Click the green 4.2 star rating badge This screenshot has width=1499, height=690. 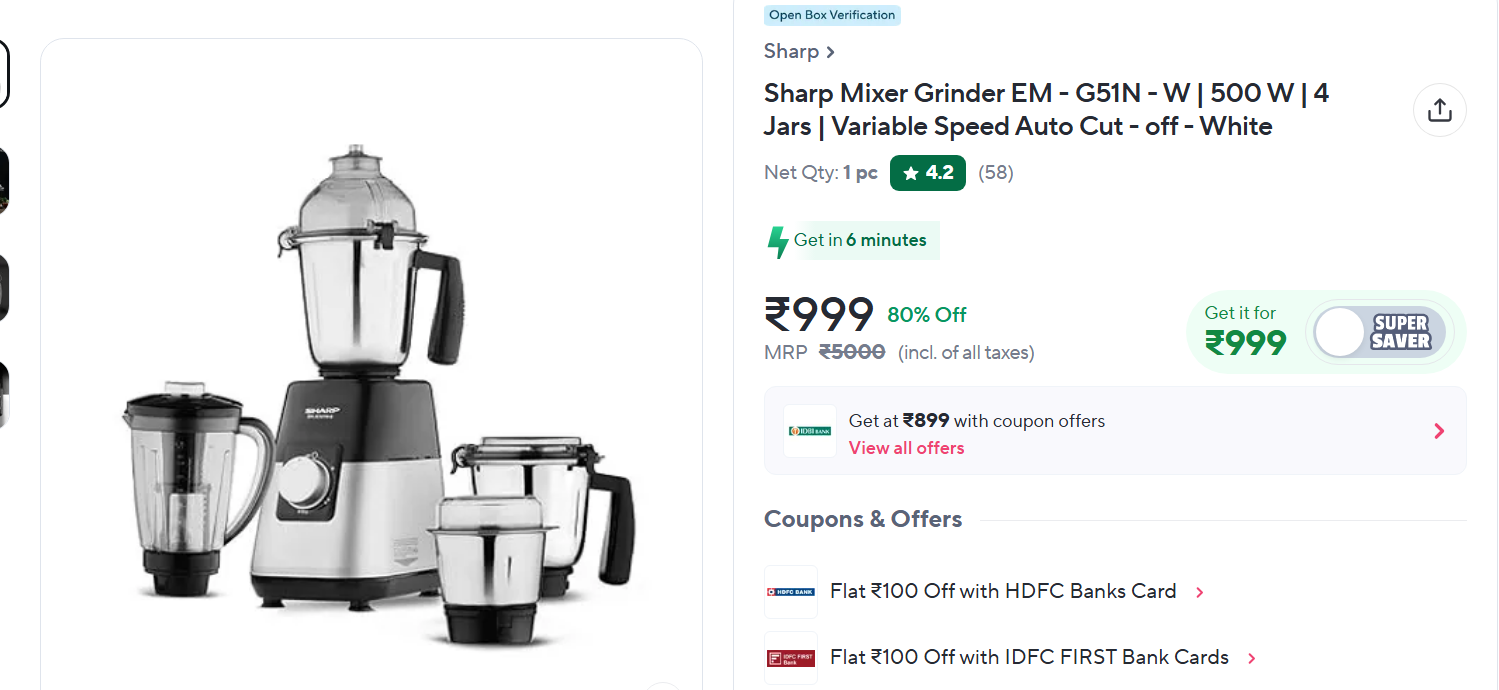tap(927, 173)
